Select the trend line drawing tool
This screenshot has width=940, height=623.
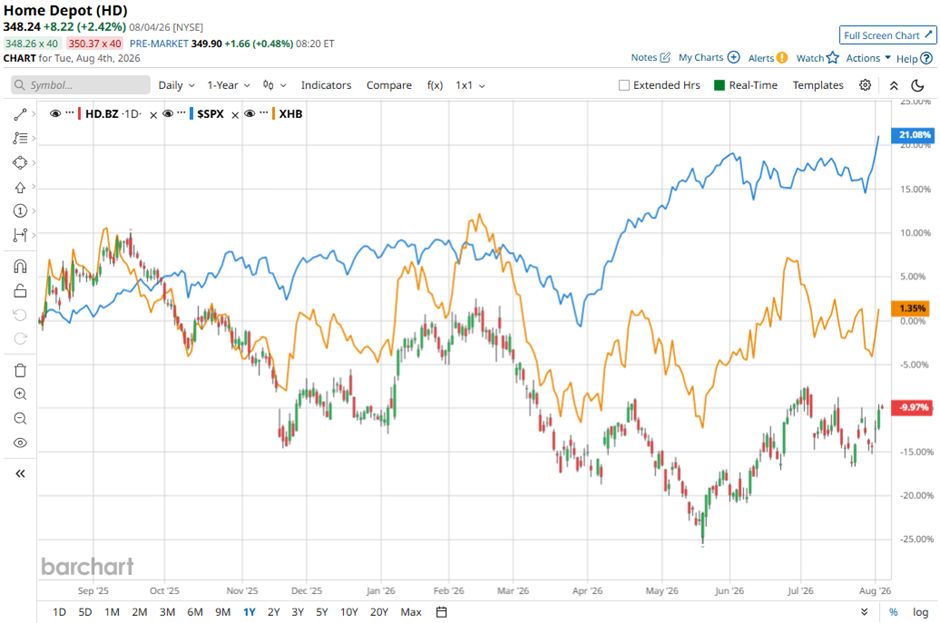[x=20, y=114]
